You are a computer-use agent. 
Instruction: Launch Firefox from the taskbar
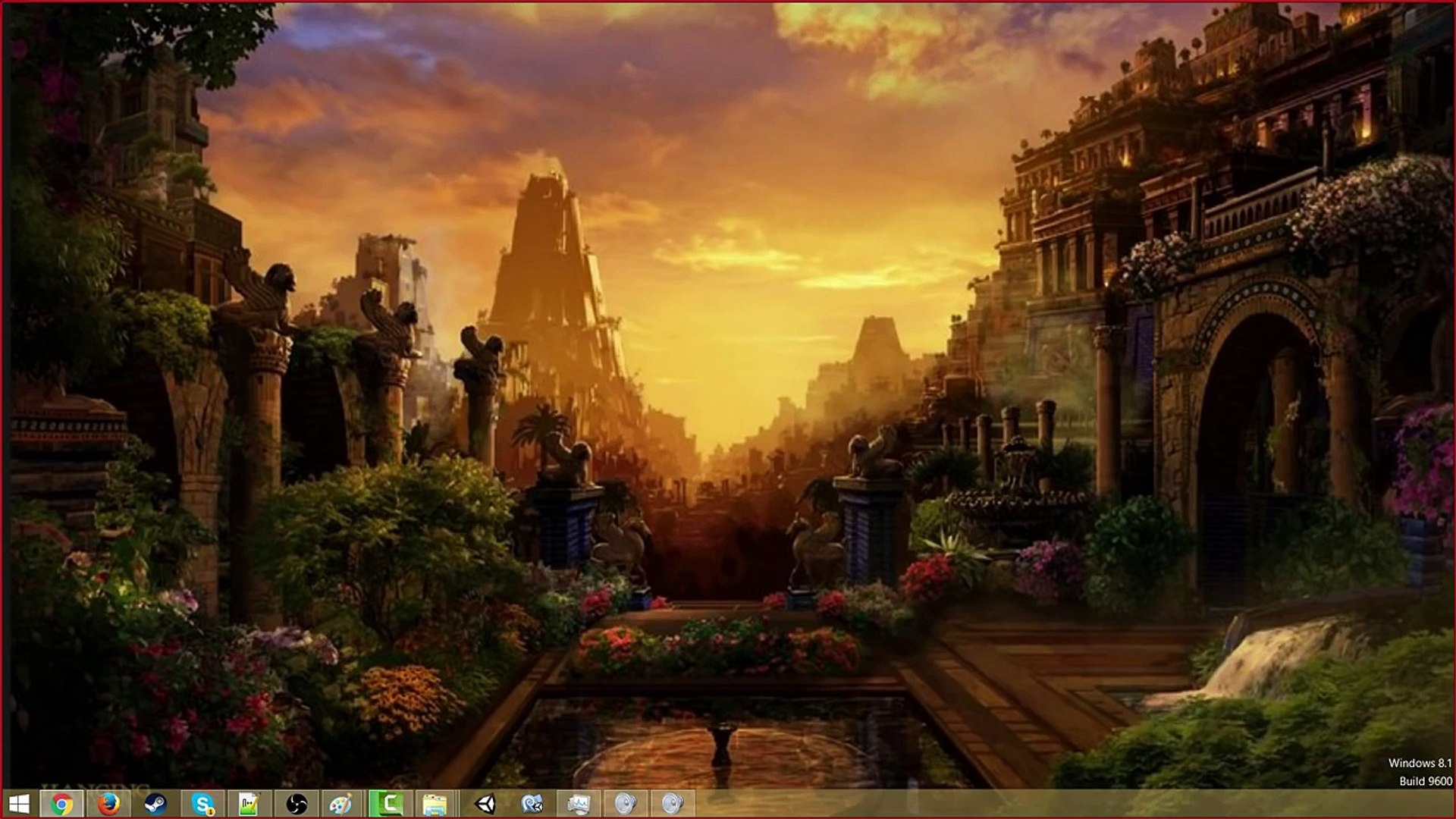[x=109, y=804]
